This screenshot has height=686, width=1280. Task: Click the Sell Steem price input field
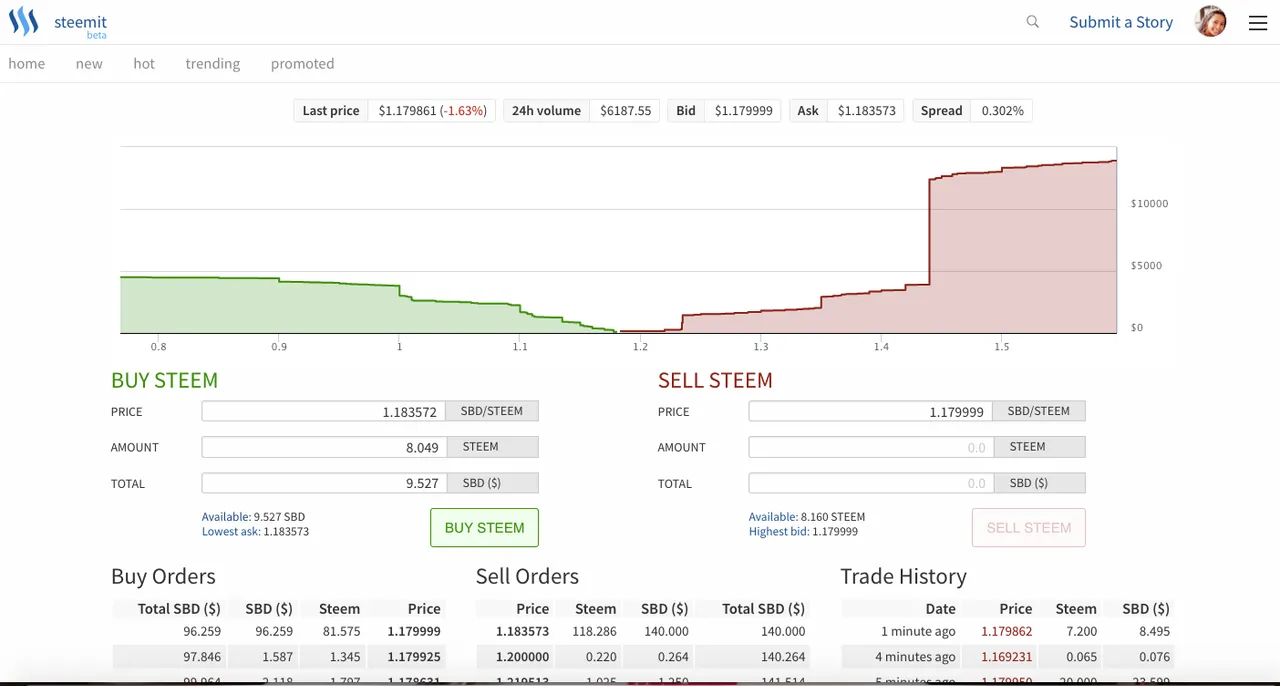pos(870,411)
